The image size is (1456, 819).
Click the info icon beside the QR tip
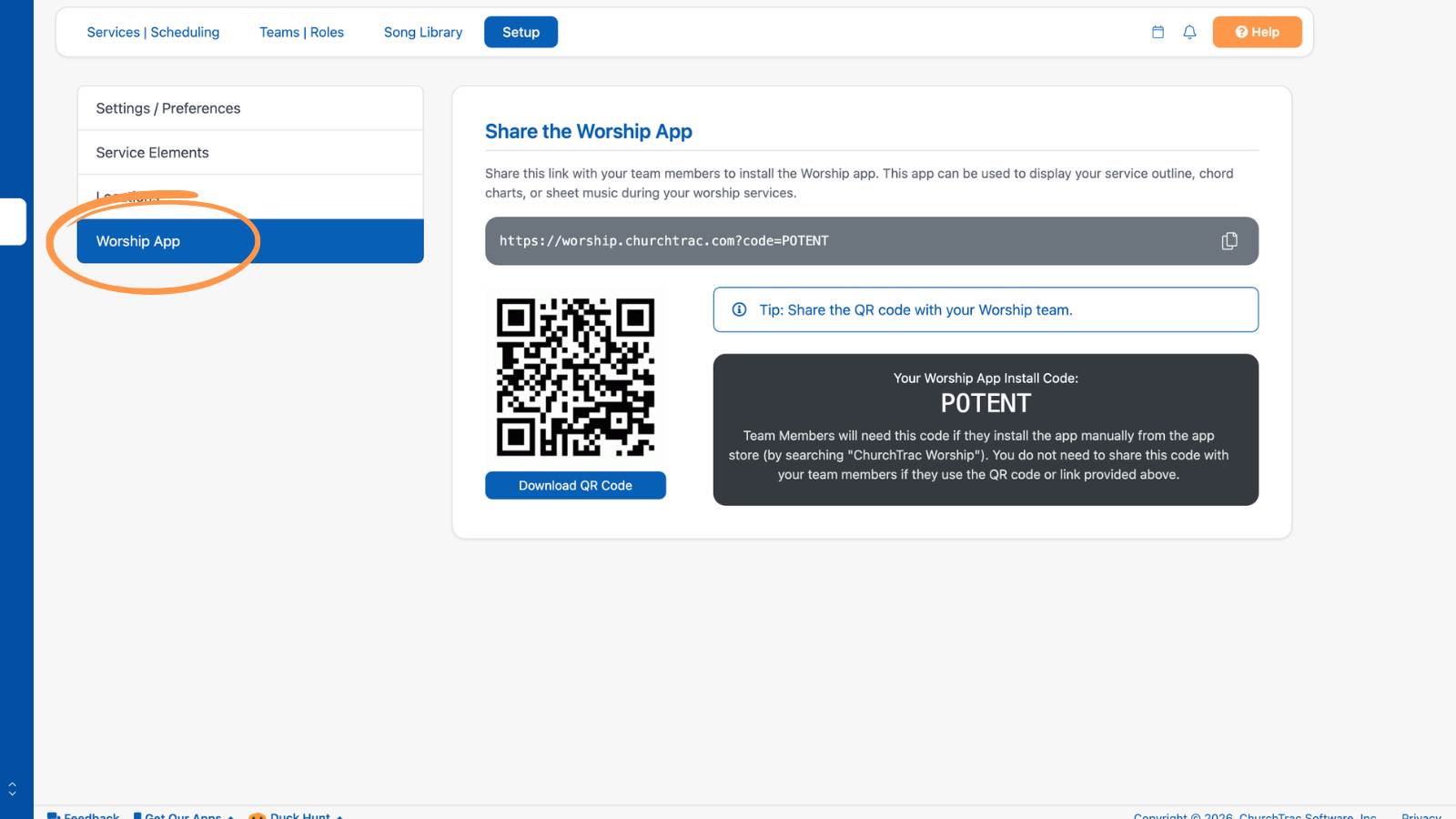coord(739,309)
